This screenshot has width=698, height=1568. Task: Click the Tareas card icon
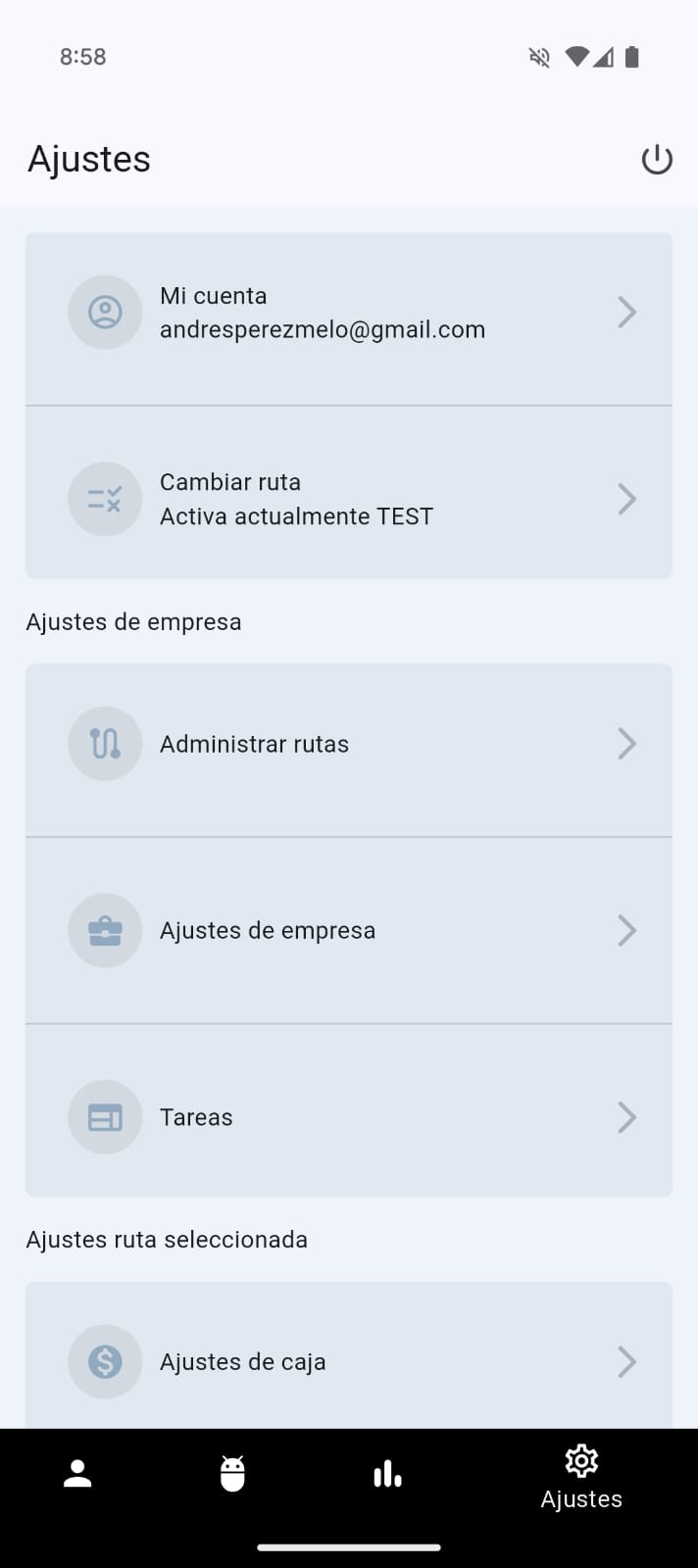pyautogui.click(x=105, y=1117)
